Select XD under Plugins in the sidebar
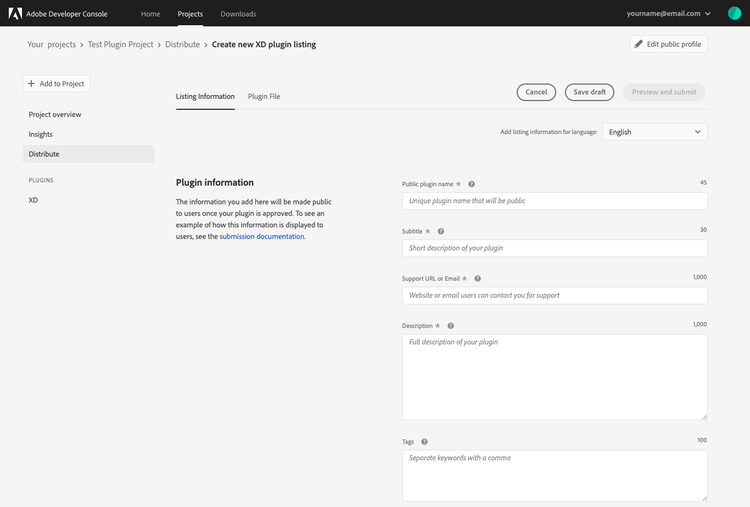Image resolution: width=750 pixels, height=507 pixels. [33, 200]
